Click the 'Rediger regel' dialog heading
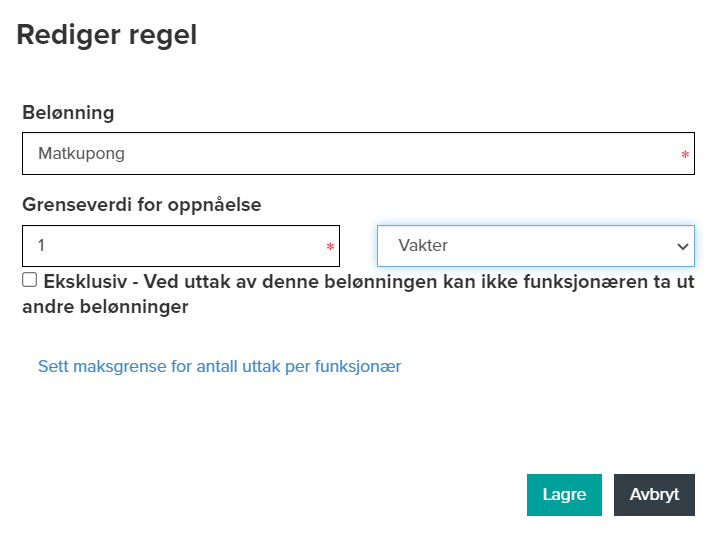Viewport: 711px width, 534px height. (x=107, y=35)
